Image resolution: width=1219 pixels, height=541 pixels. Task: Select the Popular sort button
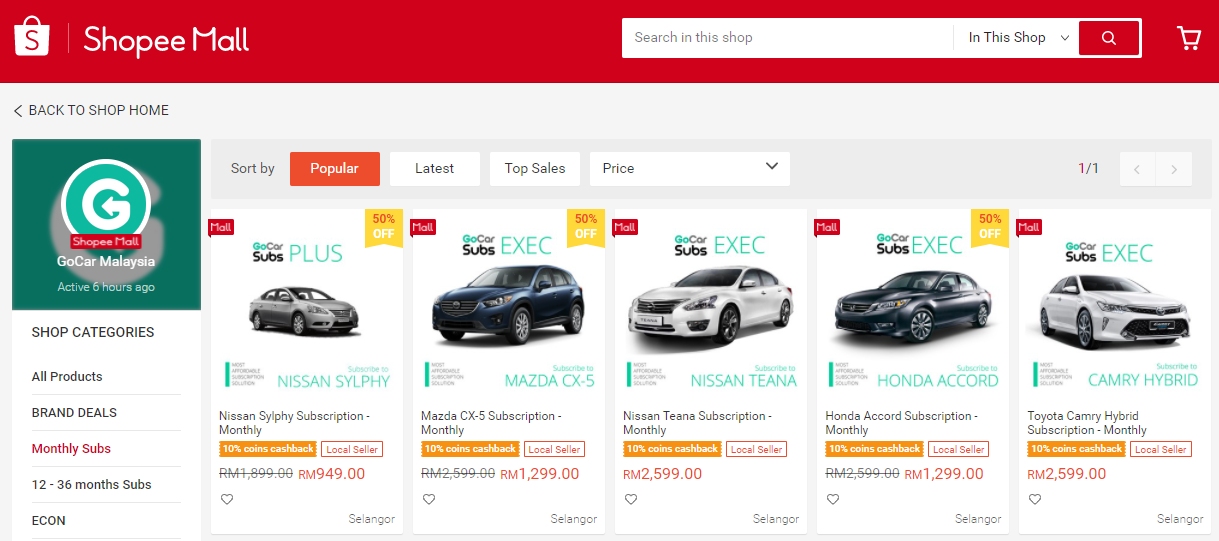pyautogui.click(x=334, y=168)
